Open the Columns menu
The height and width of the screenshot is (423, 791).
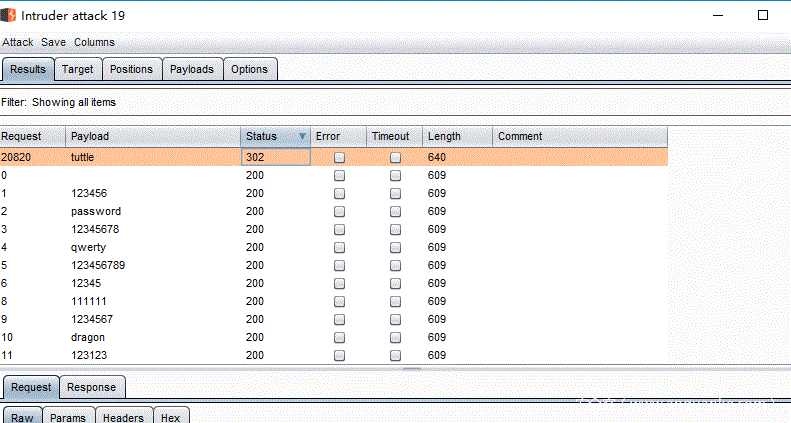click(94, 42)
